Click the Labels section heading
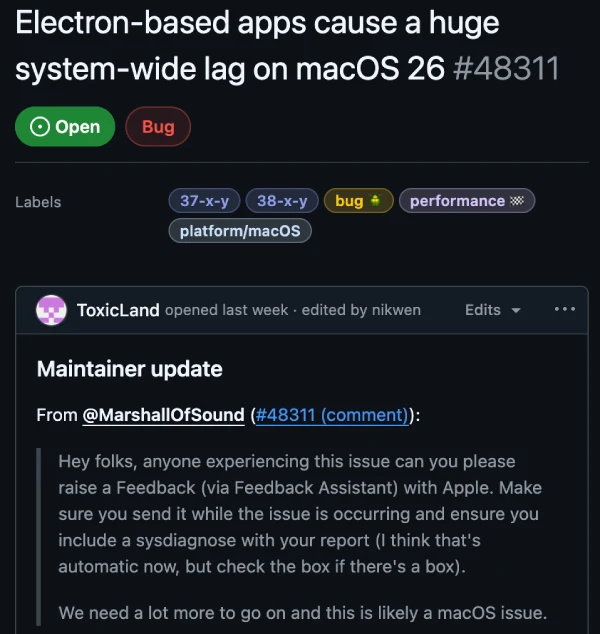The image size is (600, 634). tap(38, 202)
